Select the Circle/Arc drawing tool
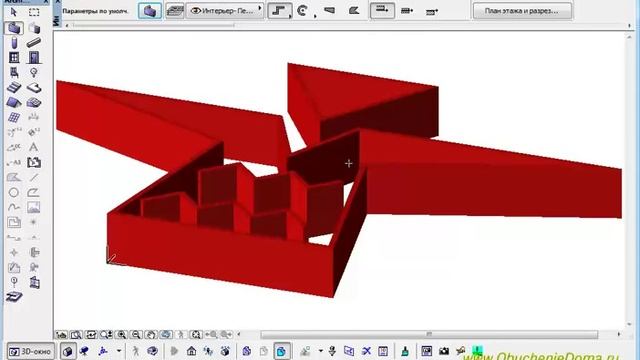640x360 pixels. (14, 192)
